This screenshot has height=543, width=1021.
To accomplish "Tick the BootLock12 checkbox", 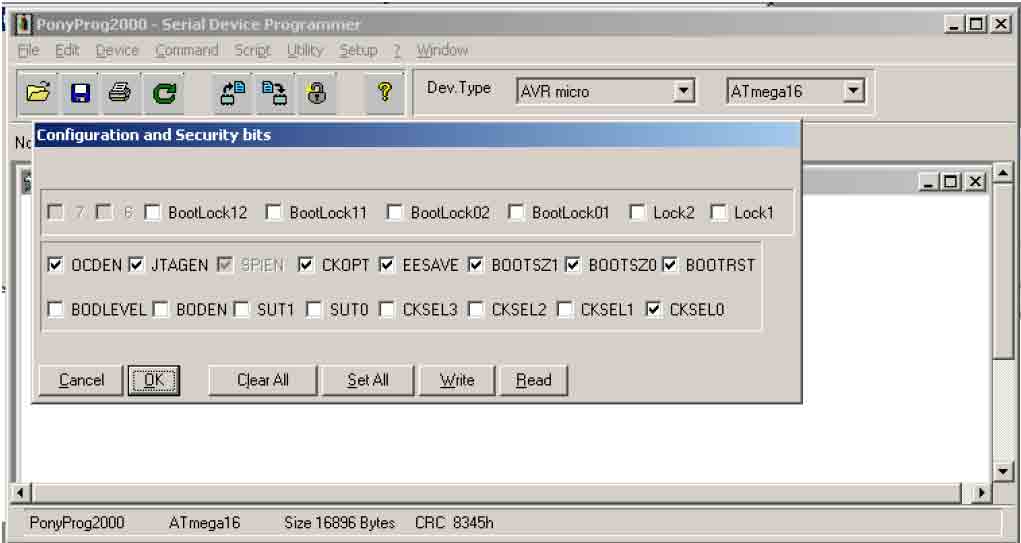I will 152,213.
